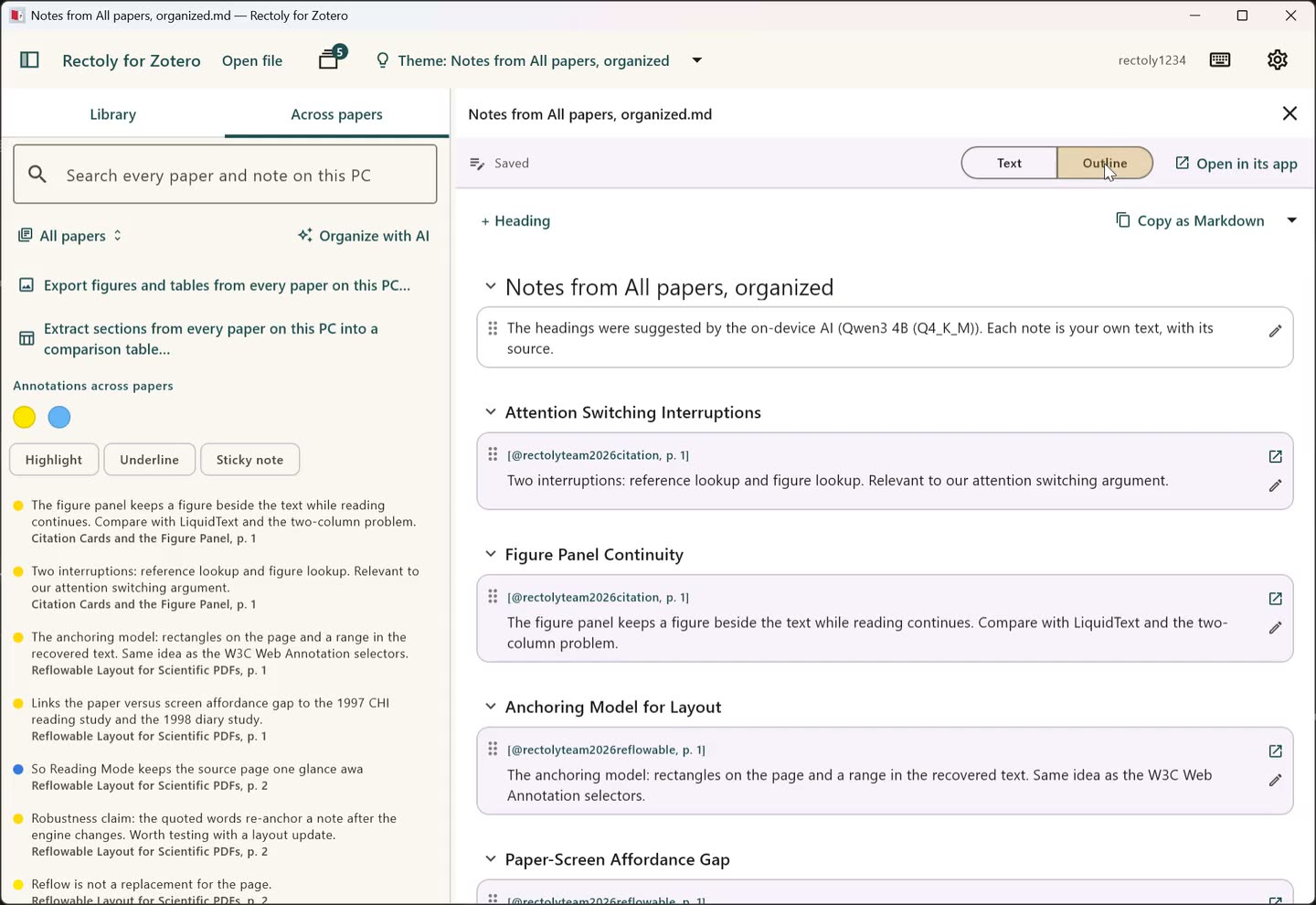Add a new Heading
The width and height of the screenshot is (1316, 905).
point(515,221)
